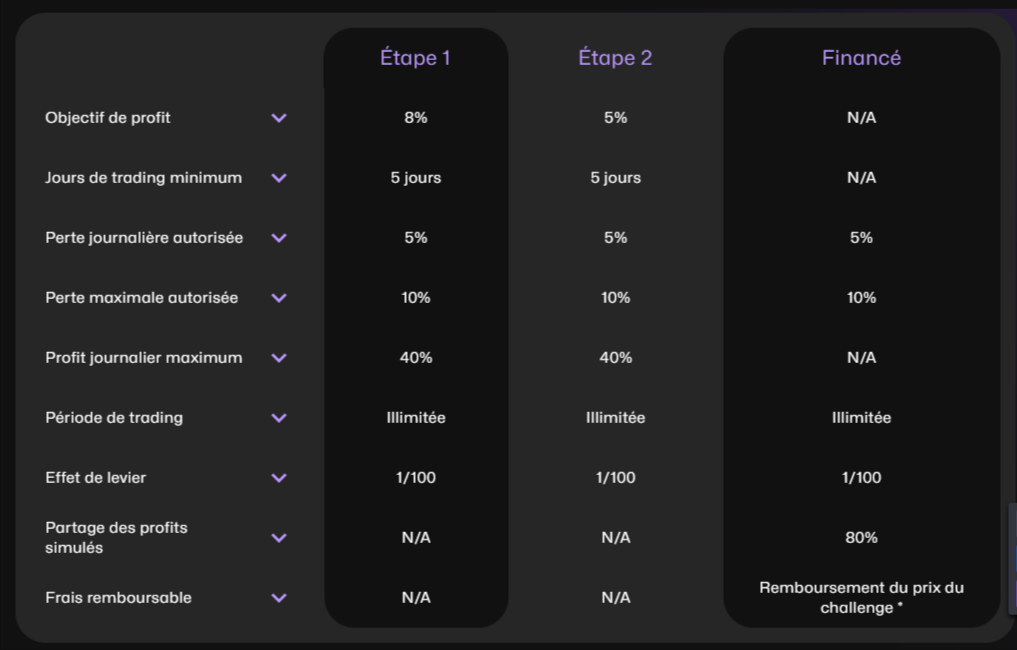Click the Remboursement du prix du challenge text
1017x650 pixels.
coord(860,596)
